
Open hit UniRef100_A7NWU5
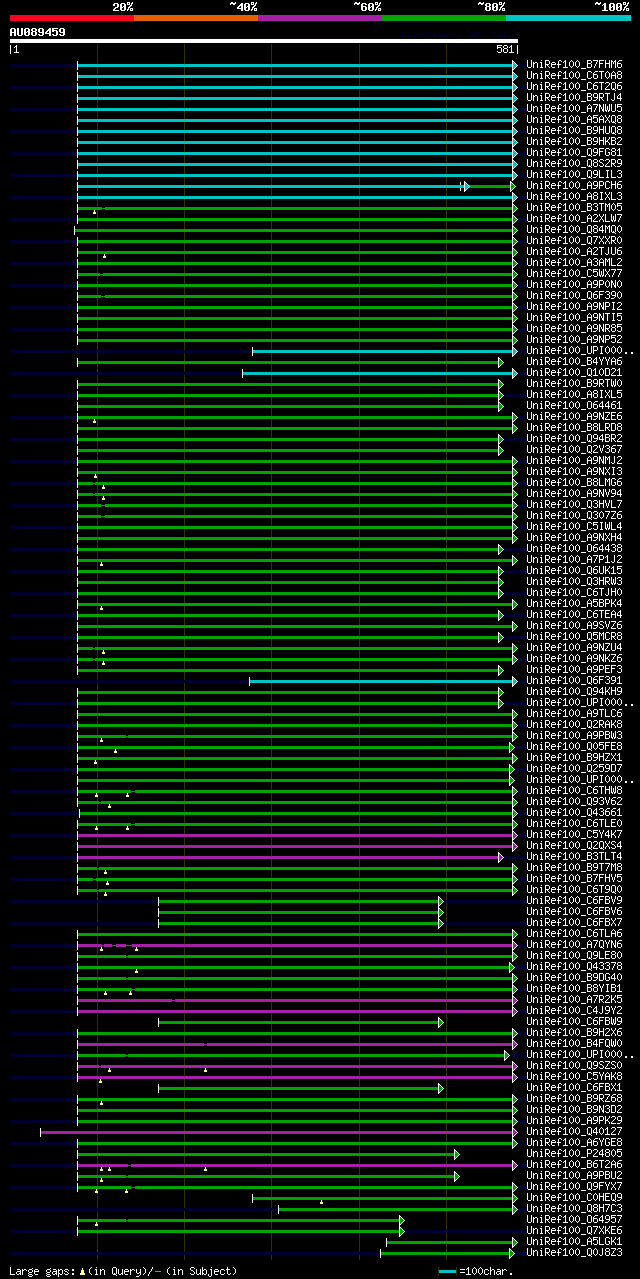574,108
